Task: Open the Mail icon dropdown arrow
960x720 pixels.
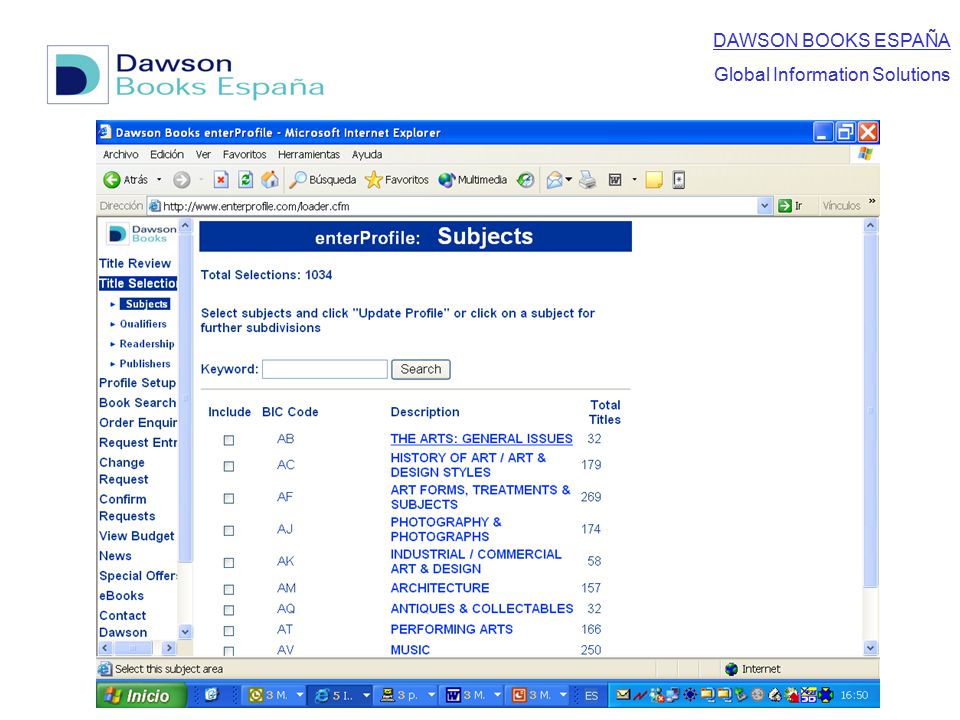Action: pyautogui.click(x=569, y=179)
